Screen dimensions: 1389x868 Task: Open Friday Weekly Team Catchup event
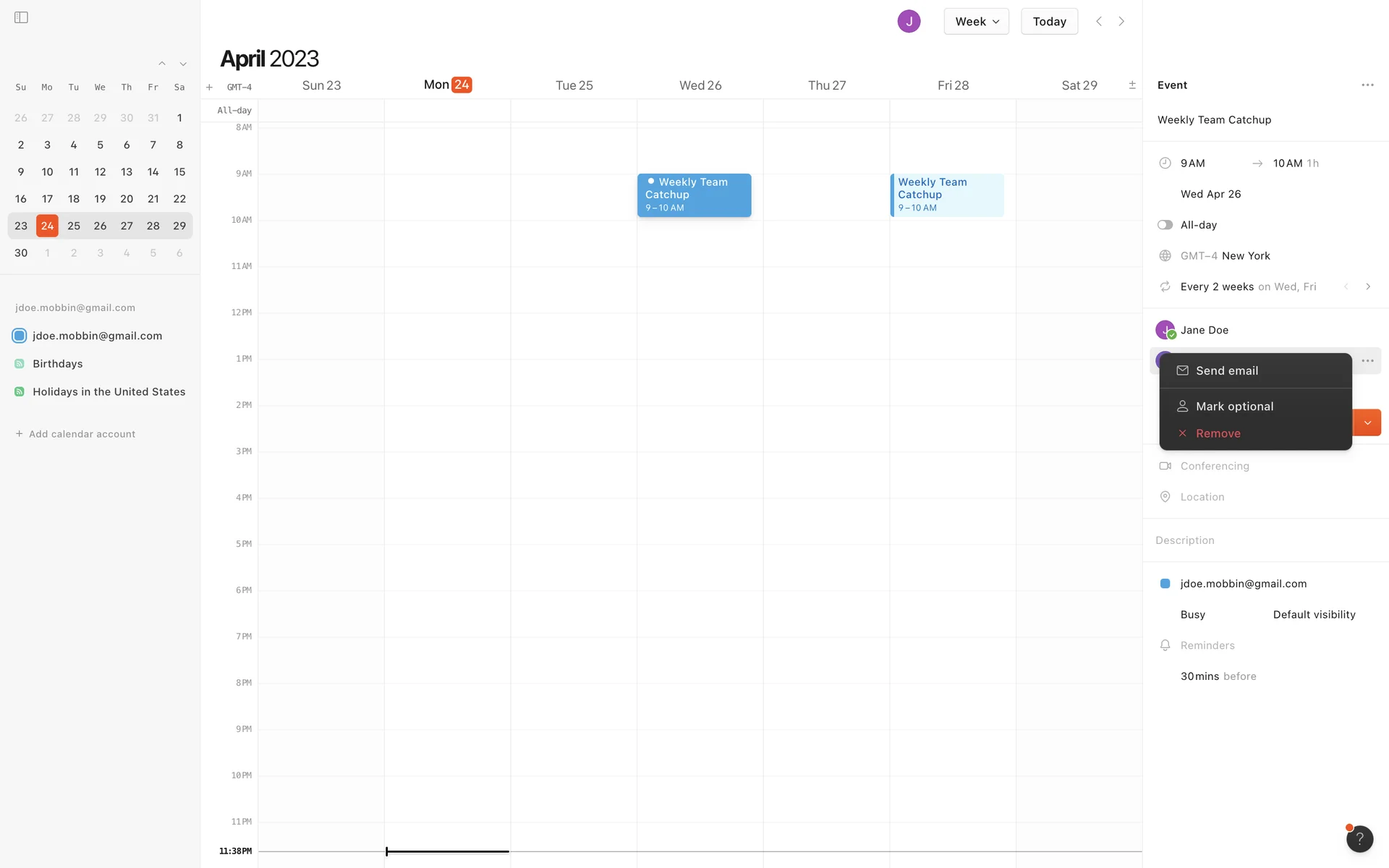coord(946,195)
